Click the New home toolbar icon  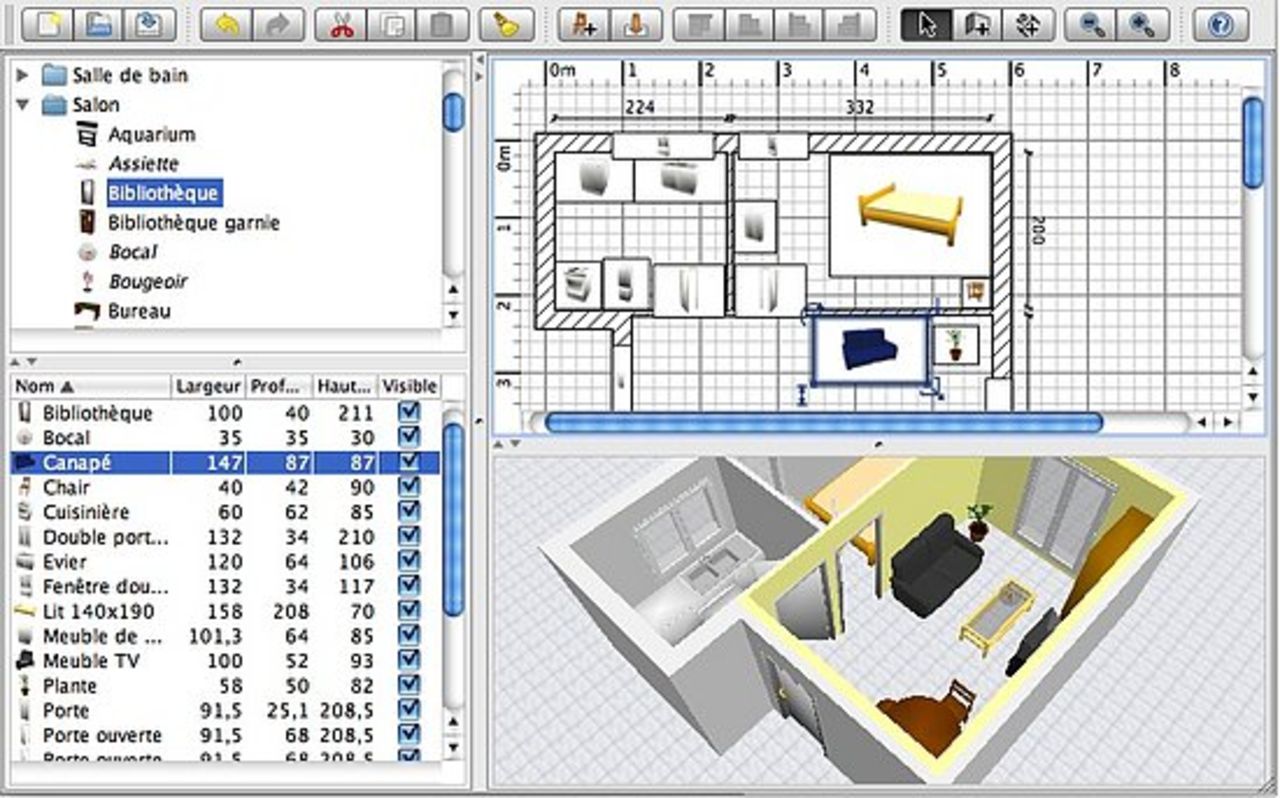coord(47,25)
